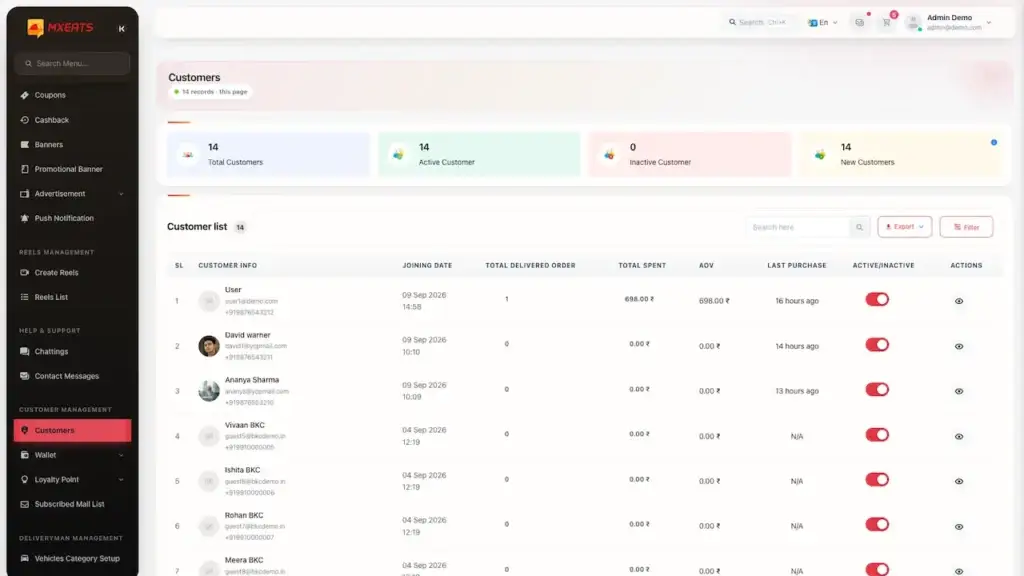This screenshot has height=576, width=1024.
Task: Select Customers in the sidebar
Action: pos(72,430)
